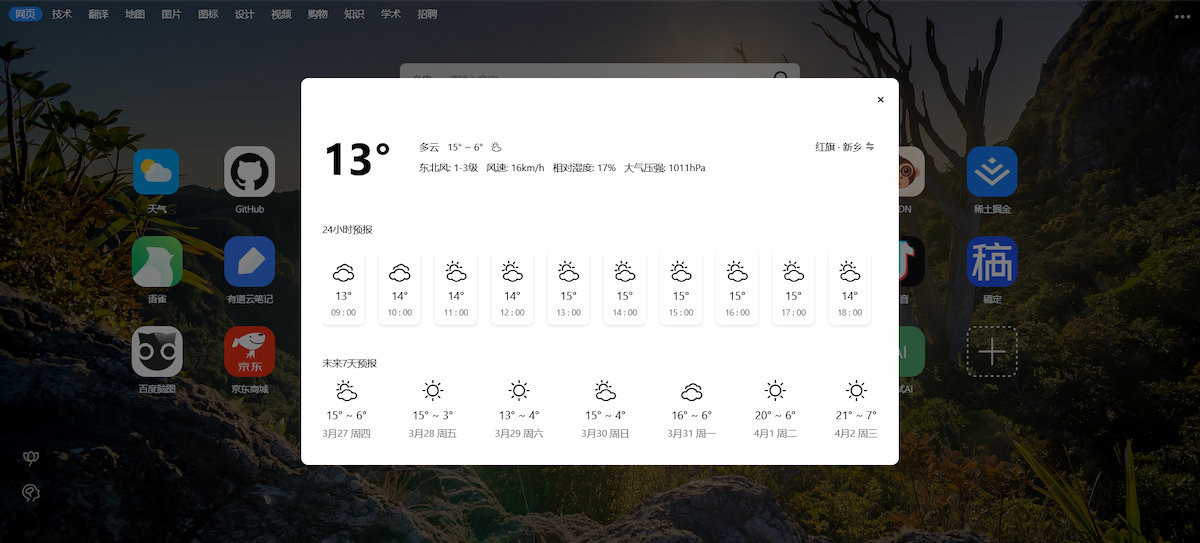
Task: Select the 17:00 hourly forecast card
Action: click(793, 288)
